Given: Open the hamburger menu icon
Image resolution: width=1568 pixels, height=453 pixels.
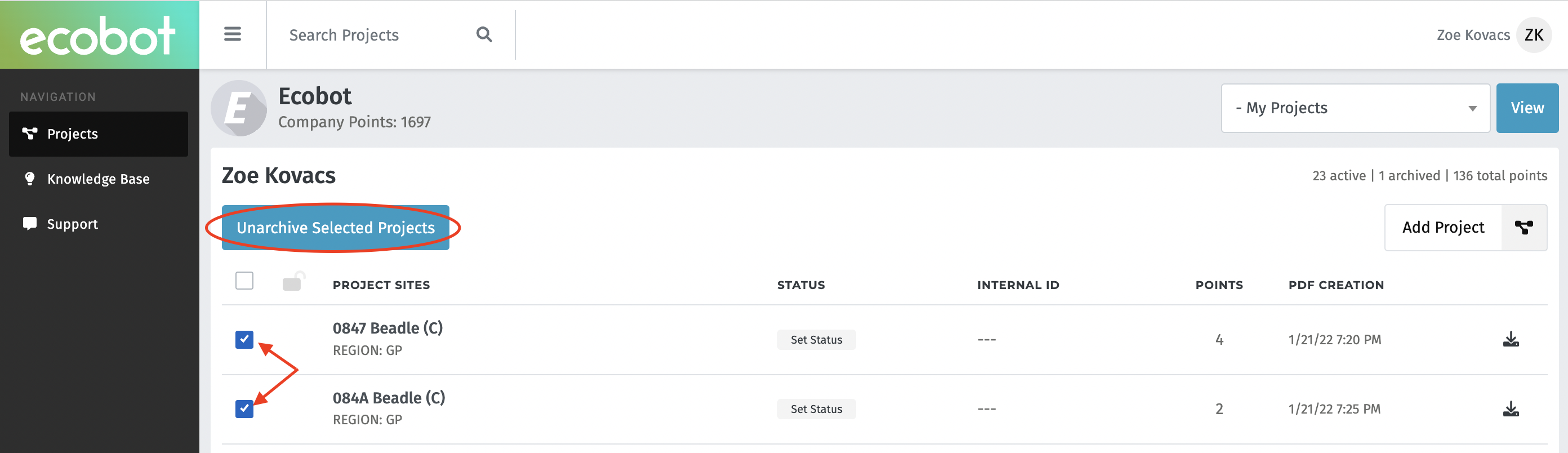Looking at the screenshot, I should point(233,34).
